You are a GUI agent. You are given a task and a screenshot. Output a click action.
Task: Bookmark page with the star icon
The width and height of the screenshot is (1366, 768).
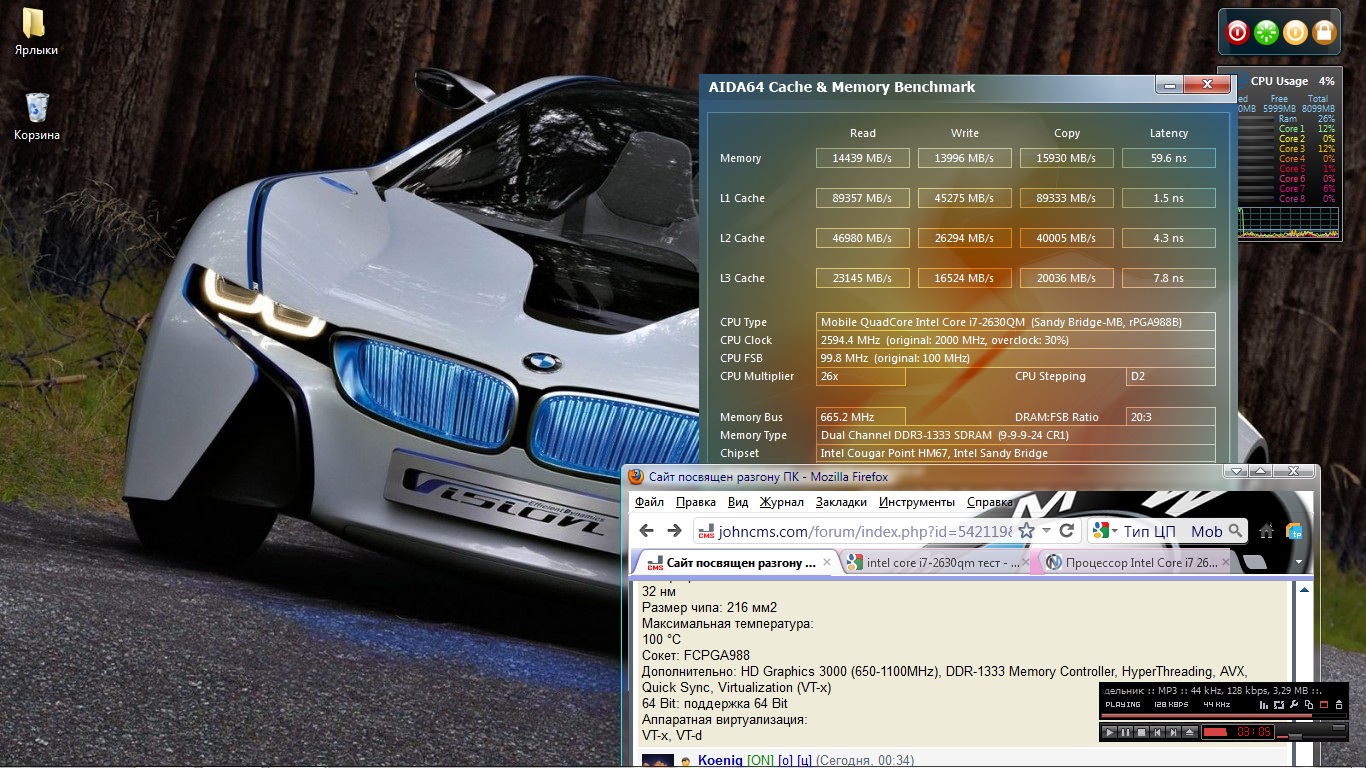click(x=1026, y=531)
